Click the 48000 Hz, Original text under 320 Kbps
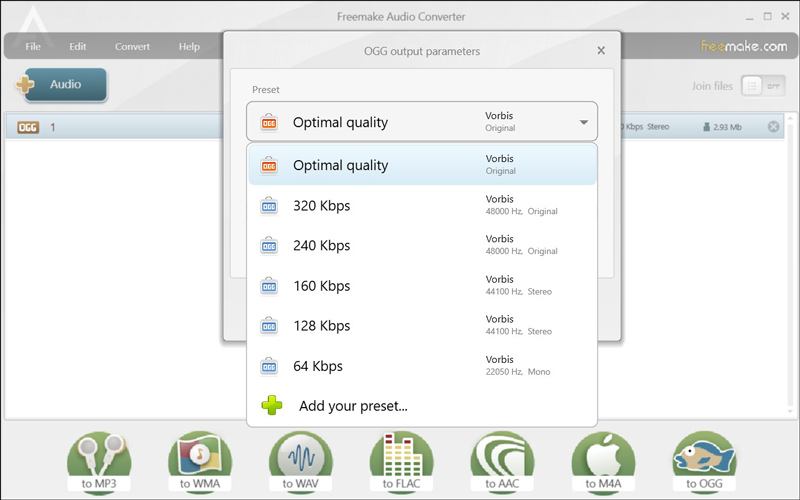 pyautogui.click(x=521, y=211)
